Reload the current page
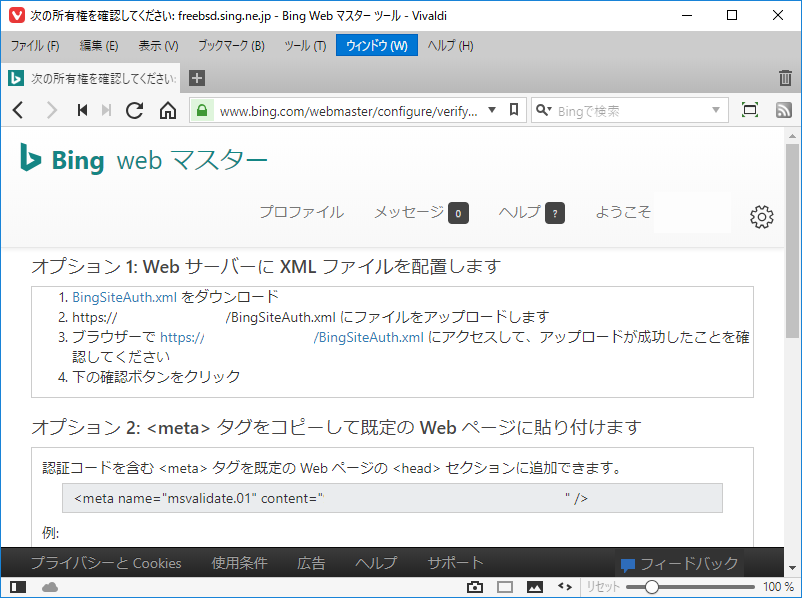The width and height of the screenshot is (802, 598). point(135,110)
